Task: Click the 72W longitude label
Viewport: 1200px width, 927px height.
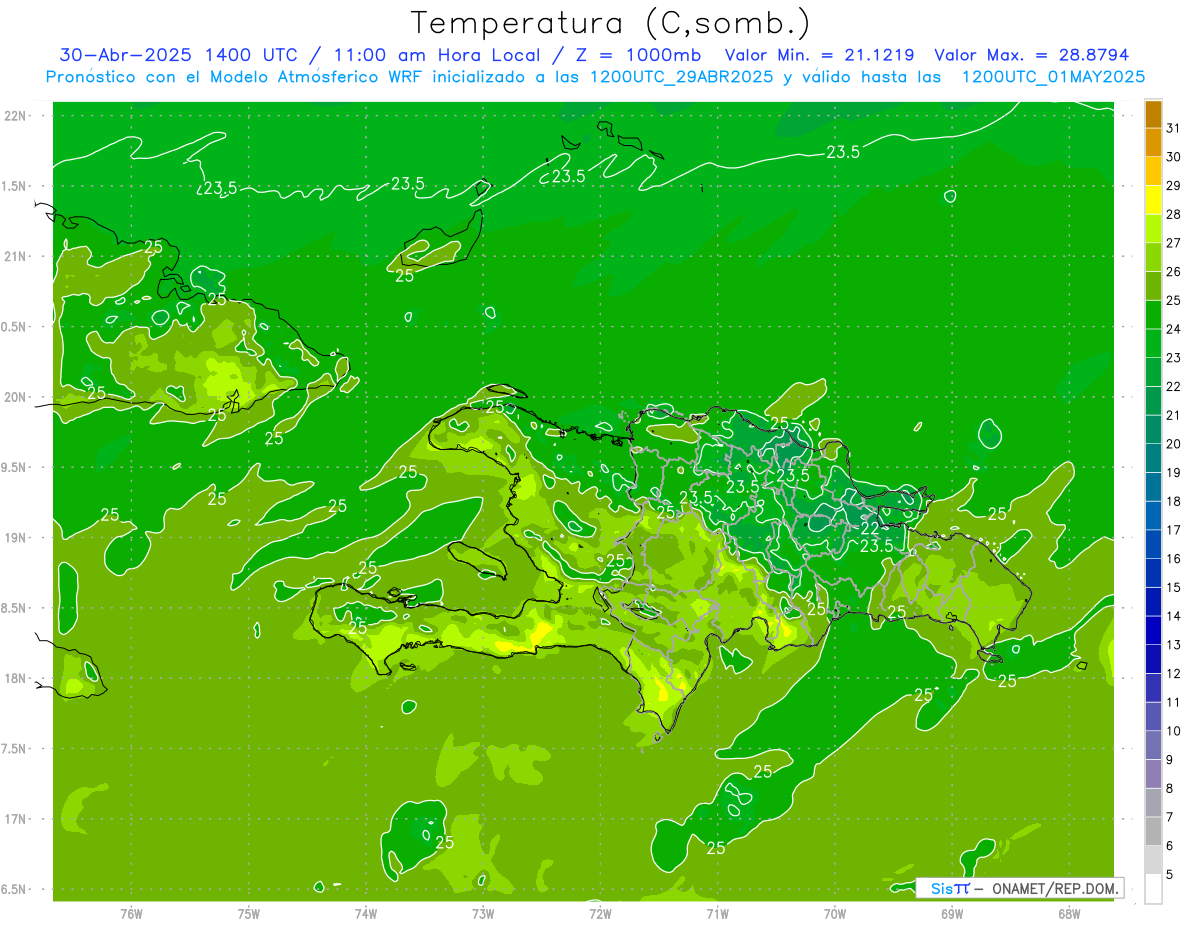Action: tap(600, 914)
